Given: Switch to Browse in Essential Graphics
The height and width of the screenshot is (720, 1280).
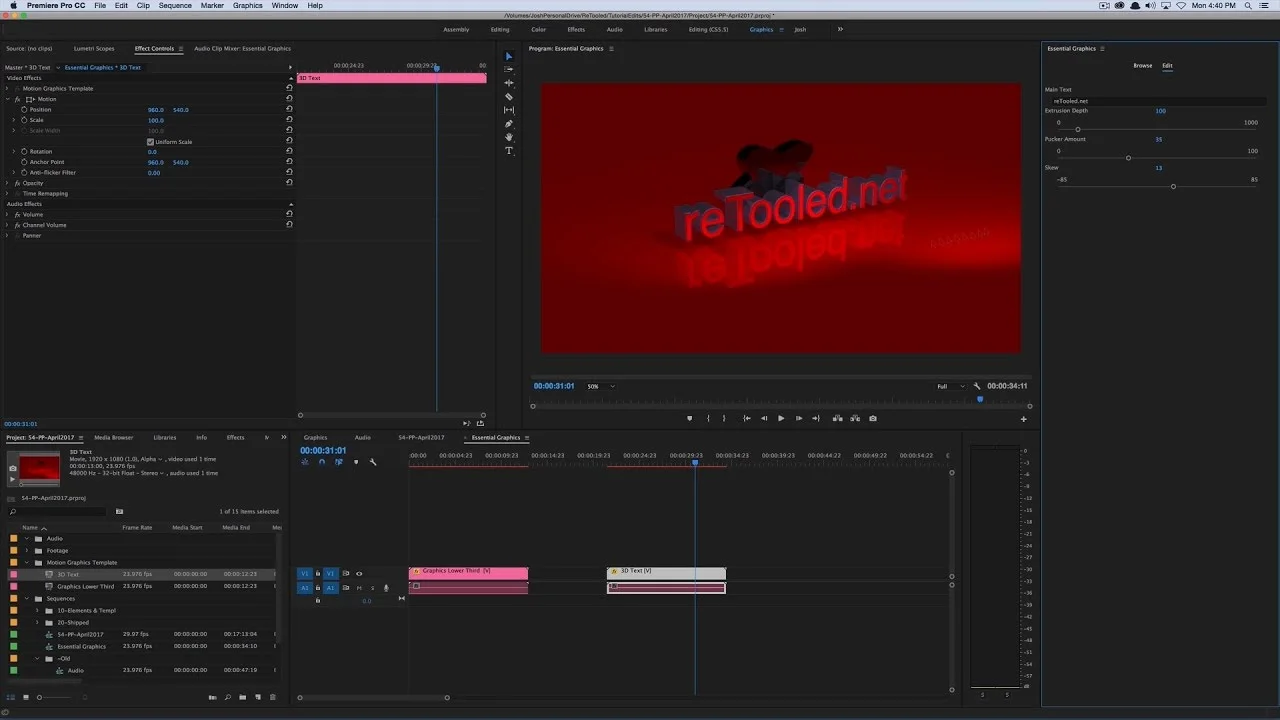Looking at the screenshot, I should coord(1142,66).
